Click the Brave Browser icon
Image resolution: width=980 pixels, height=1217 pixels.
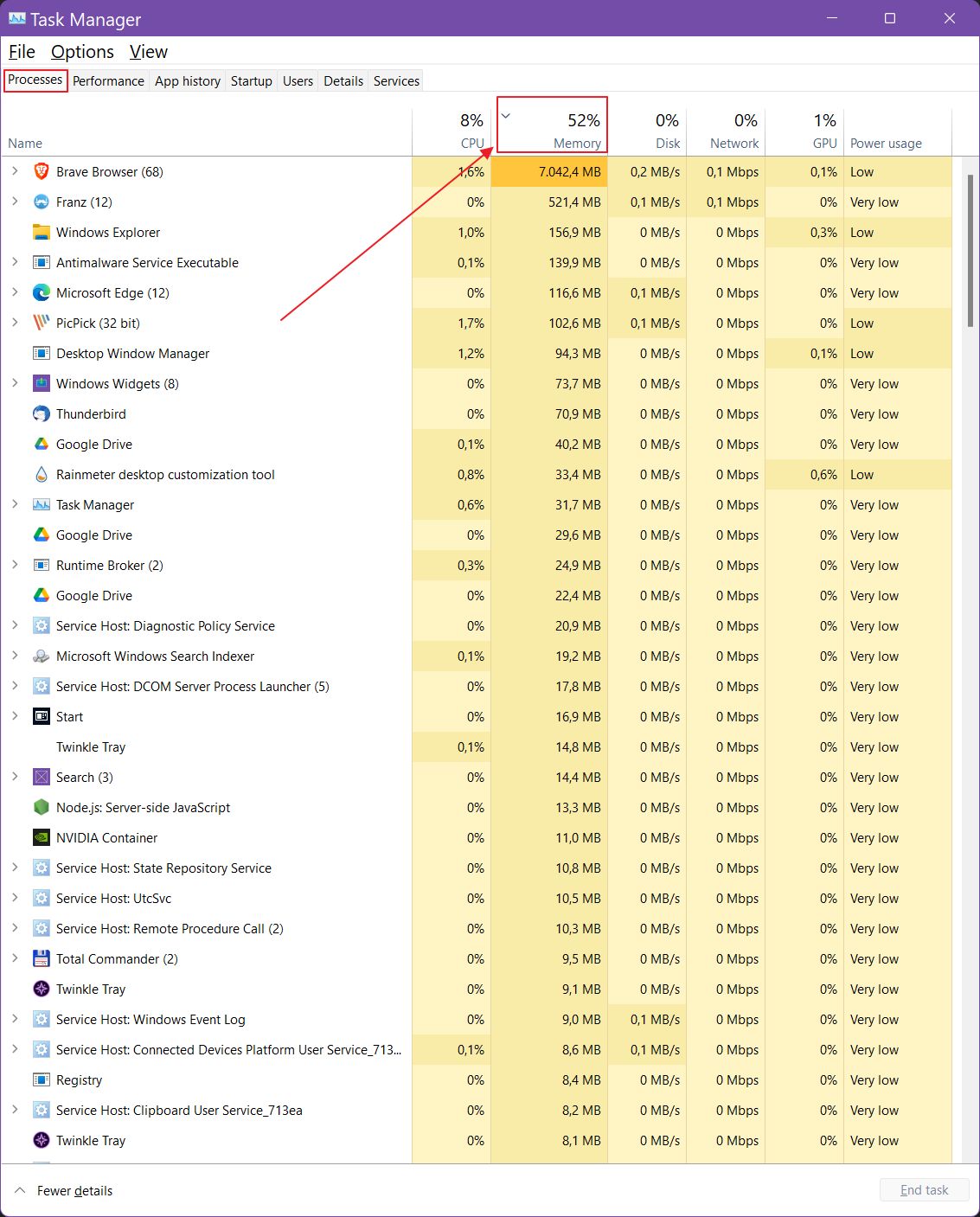pos(41,171)
